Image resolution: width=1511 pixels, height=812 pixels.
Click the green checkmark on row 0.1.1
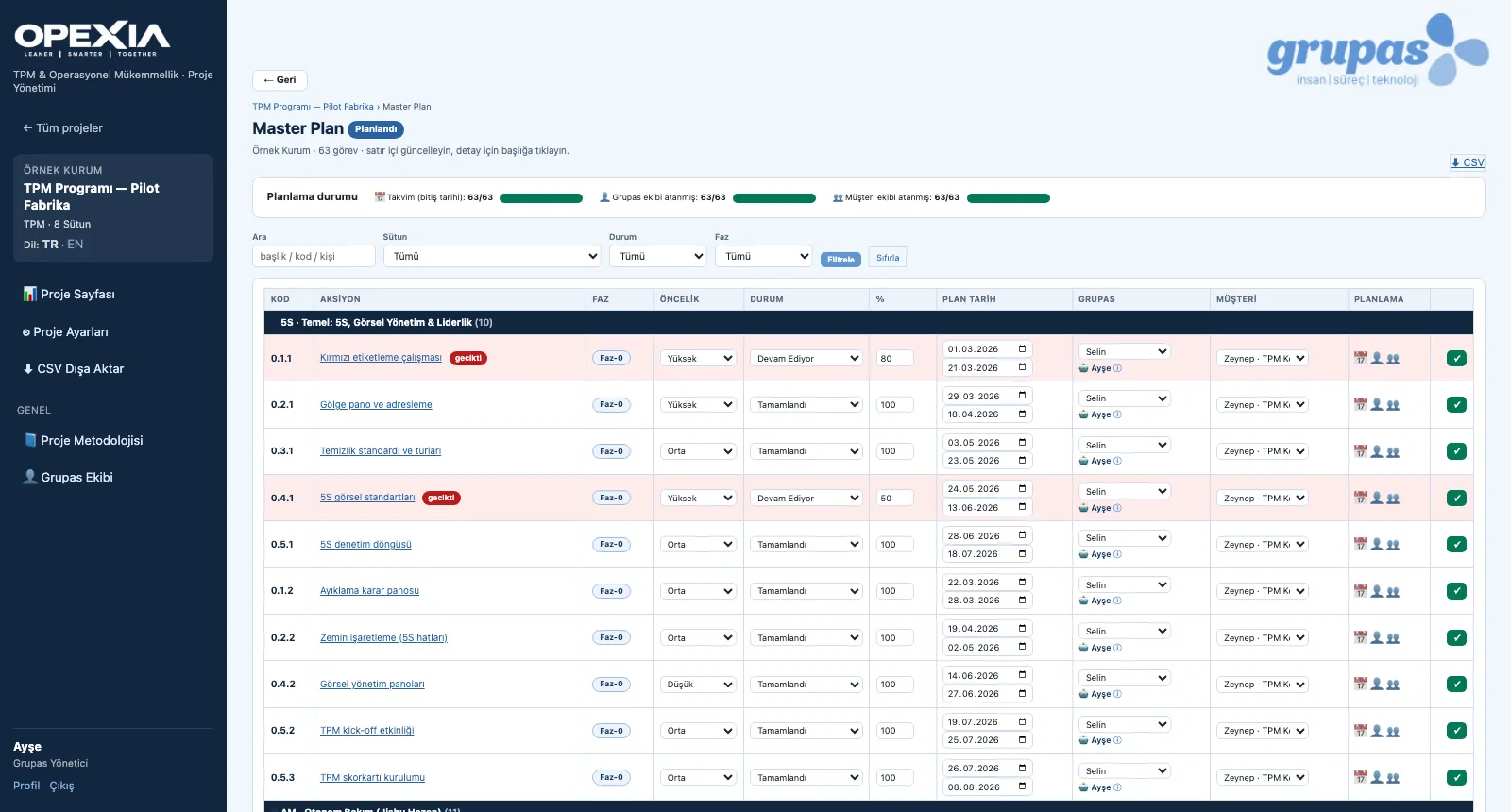1456,358
